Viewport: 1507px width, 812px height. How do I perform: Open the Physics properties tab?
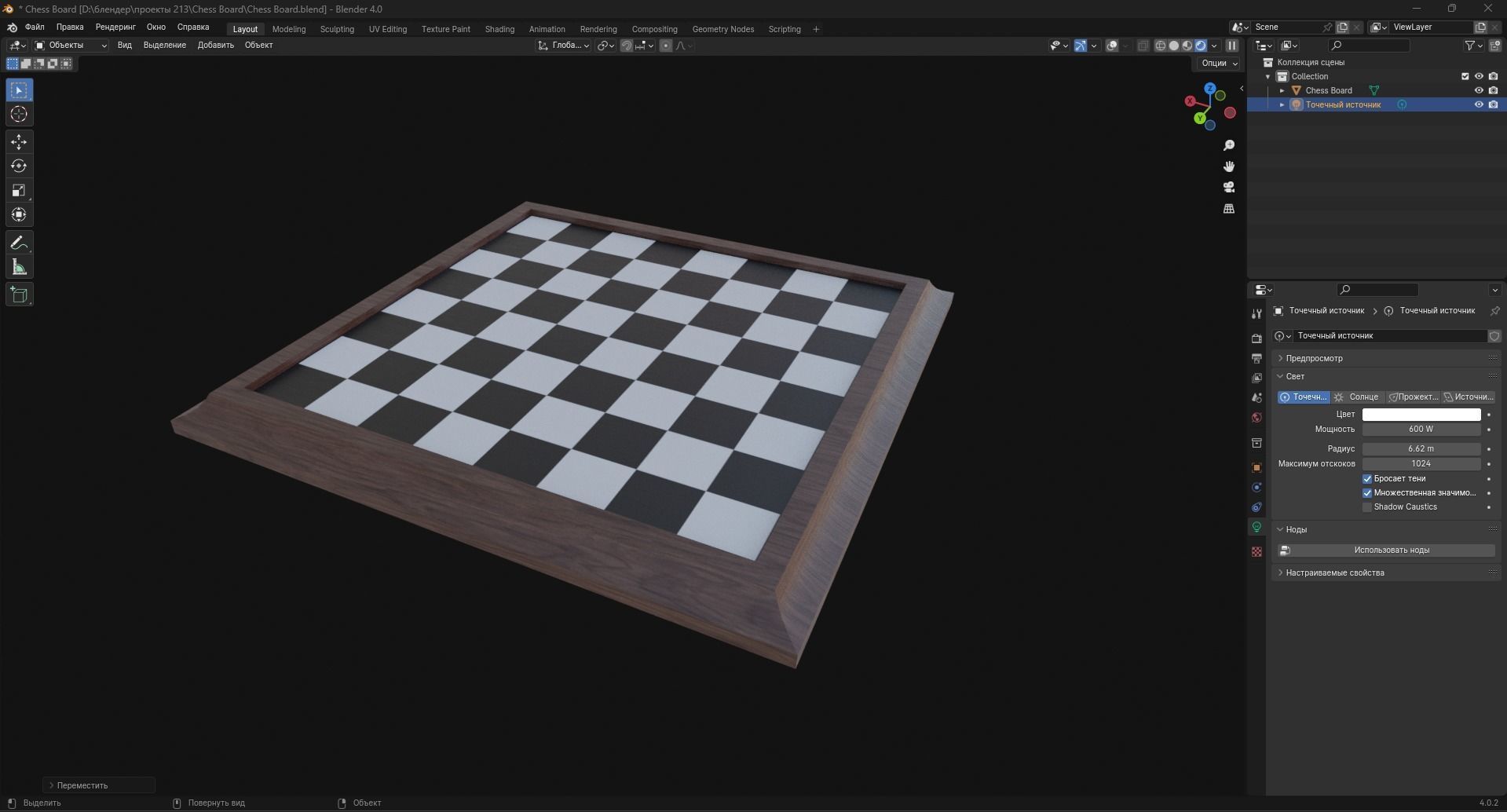pyautogui.click(x=1256, y=488)
